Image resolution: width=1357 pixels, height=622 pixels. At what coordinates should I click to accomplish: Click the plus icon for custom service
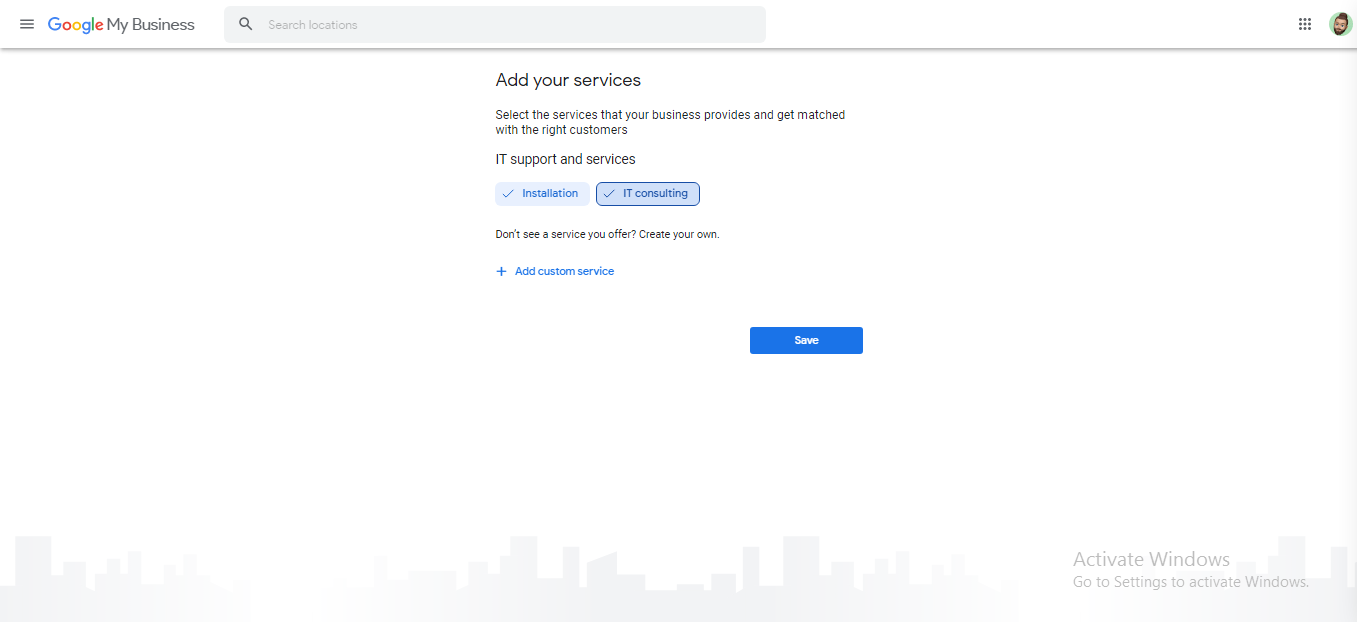click(x=502, y=271)
